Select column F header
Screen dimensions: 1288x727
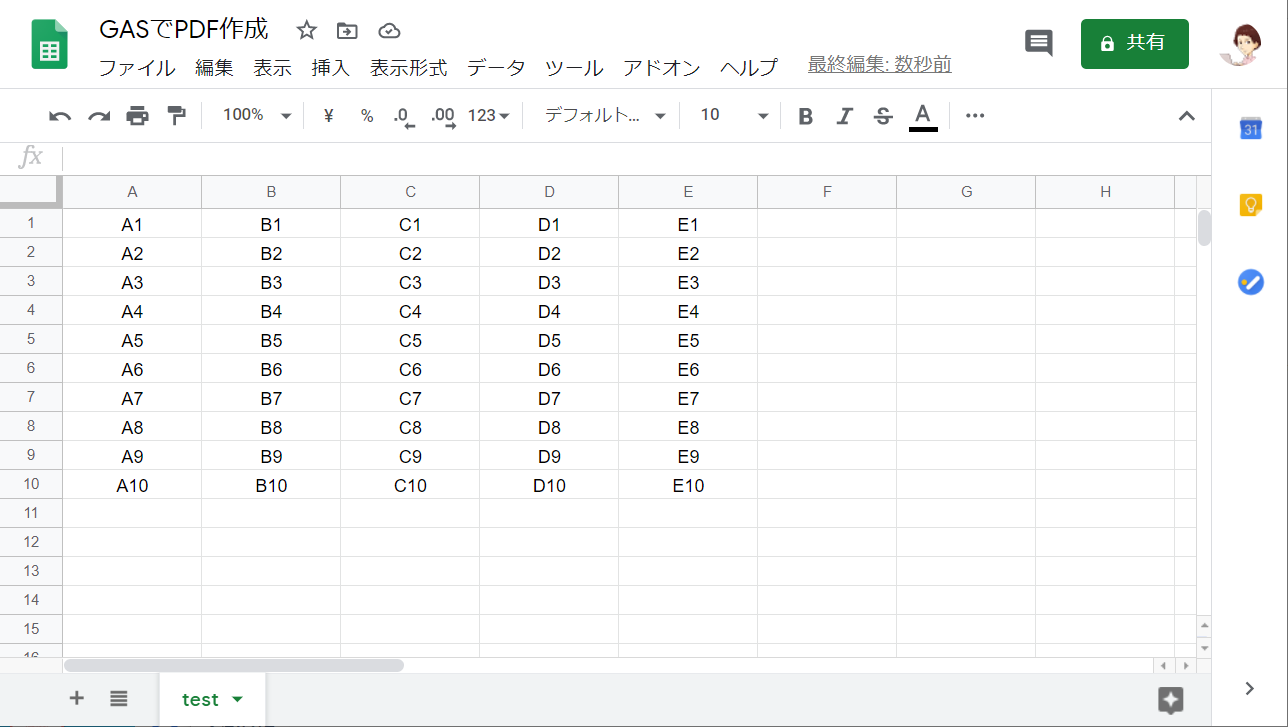(827, 192)
